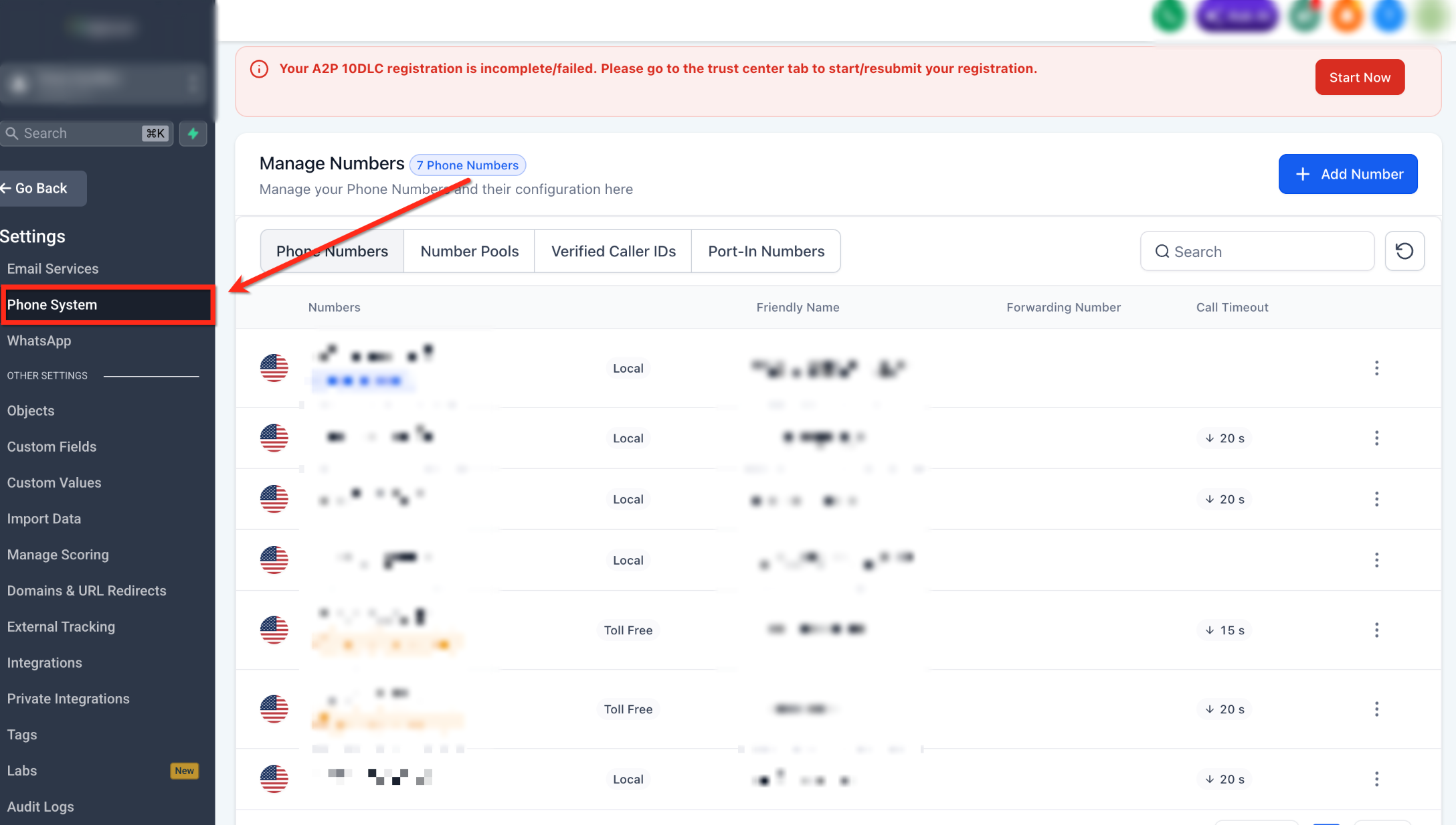Click the refresh icon beside the numbers search

pos(1404,251)
